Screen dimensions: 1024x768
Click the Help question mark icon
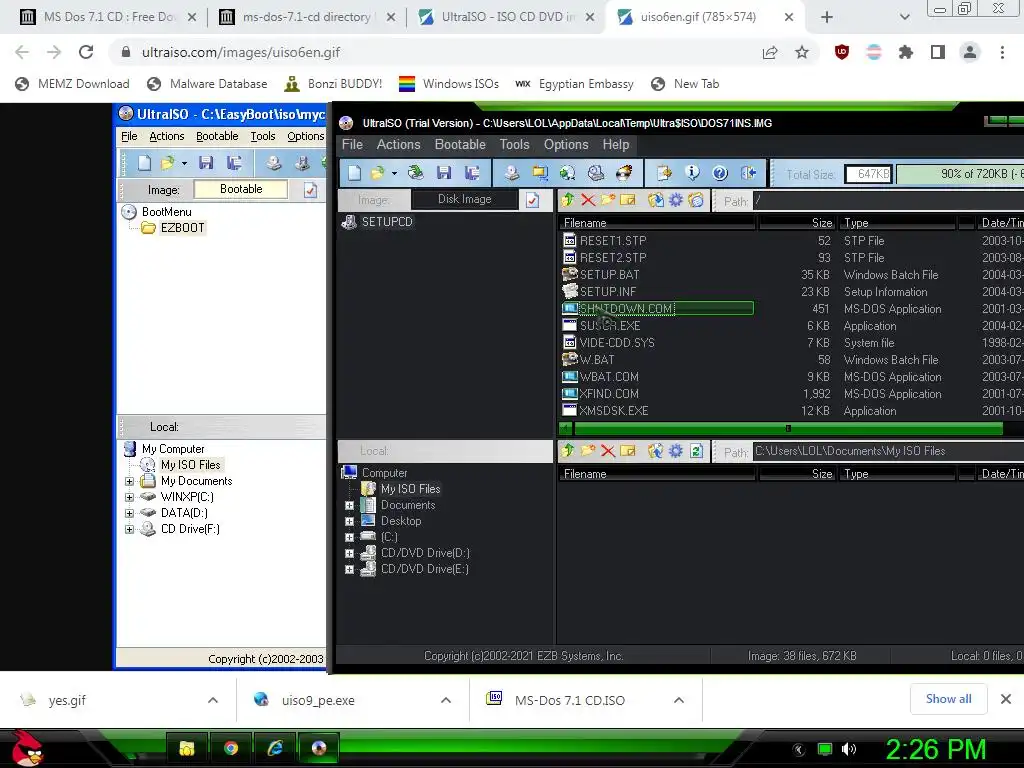pyautogui.click(x=720, y=173)
